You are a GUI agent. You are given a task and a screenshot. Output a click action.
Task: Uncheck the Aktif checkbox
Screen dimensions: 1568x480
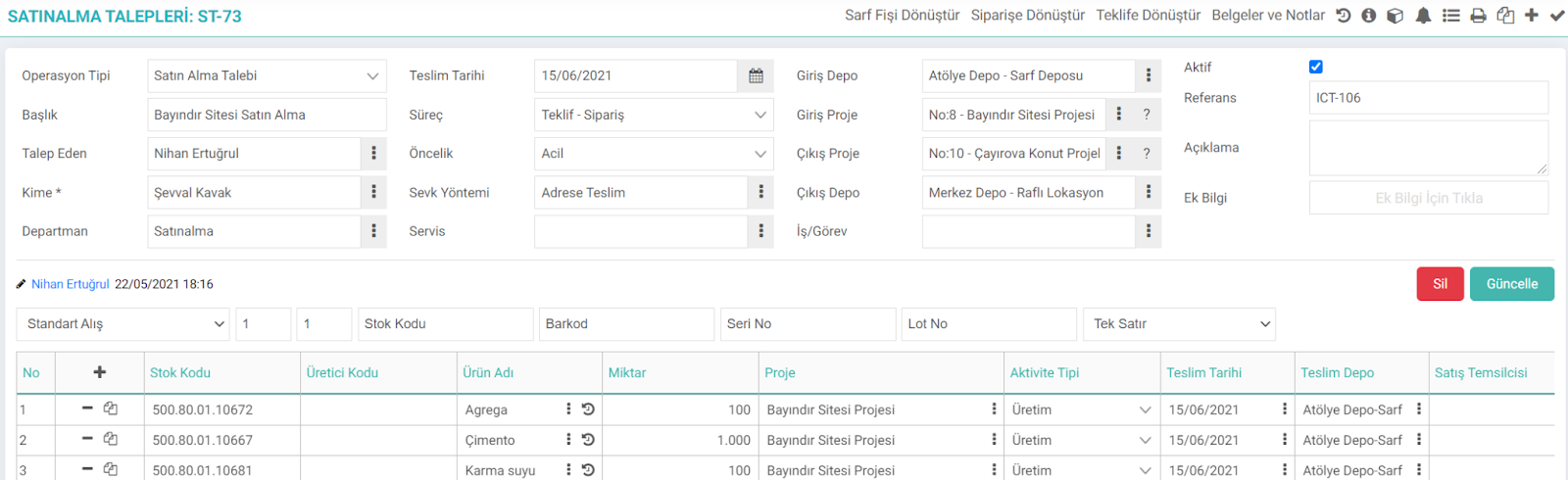(x=1316, y=67)
